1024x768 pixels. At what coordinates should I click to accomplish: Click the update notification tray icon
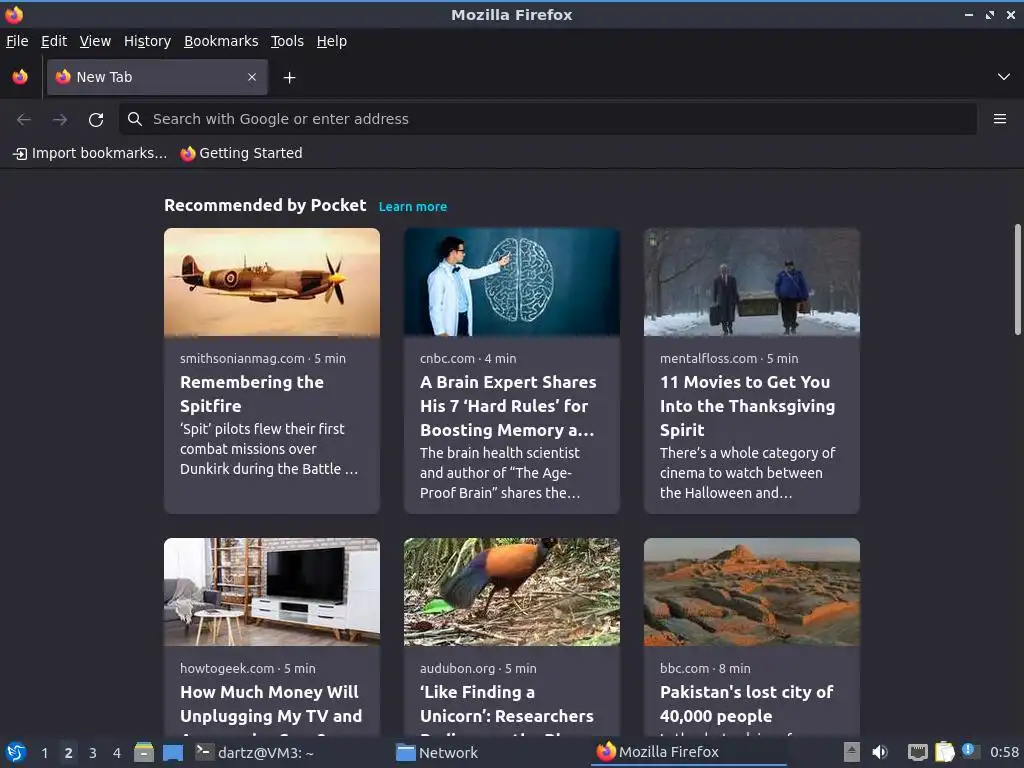tap(970, 751)
